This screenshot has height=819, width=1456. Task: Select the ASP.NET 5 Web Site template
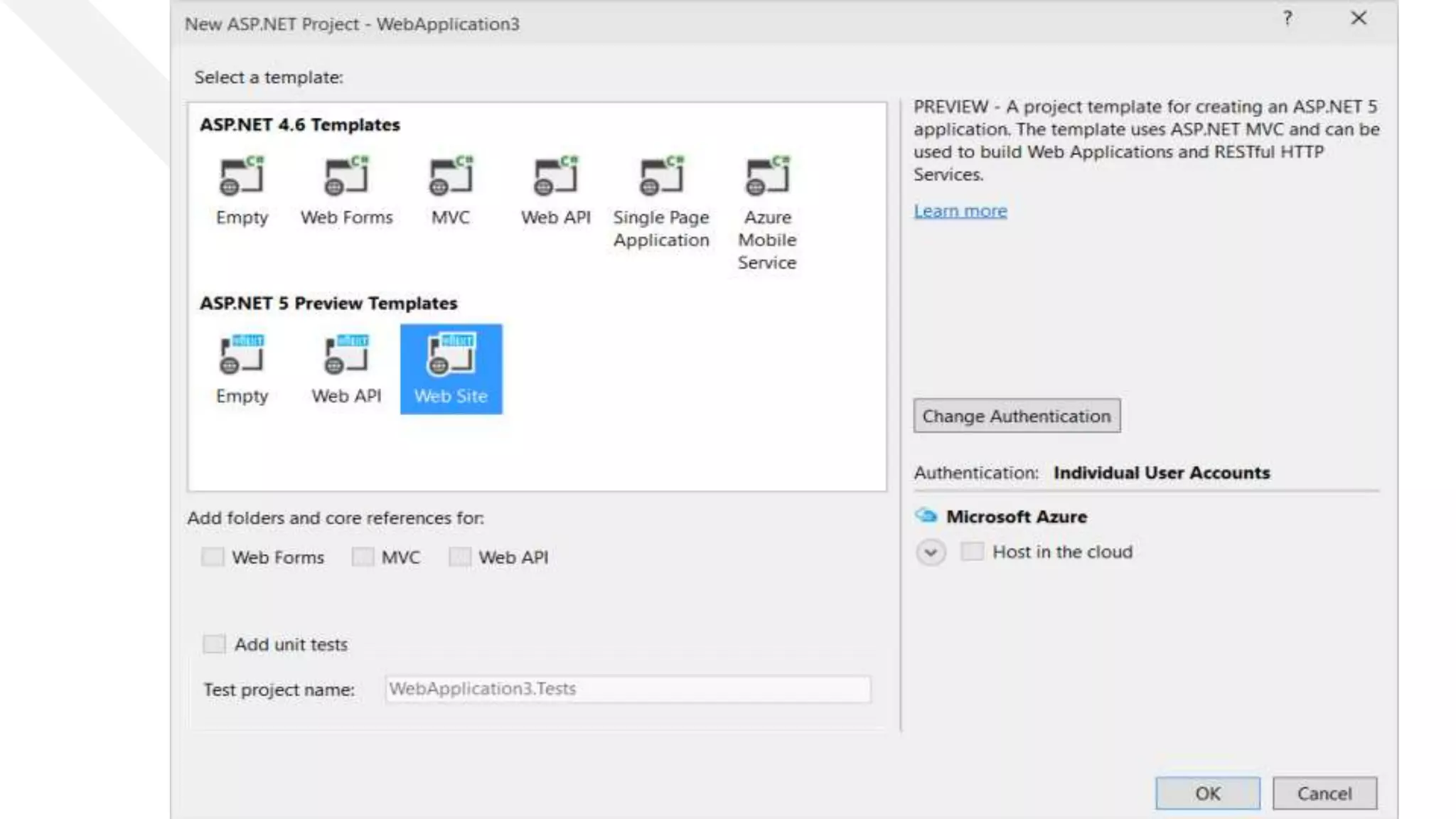pyautogui.click(x=451, y=369)
